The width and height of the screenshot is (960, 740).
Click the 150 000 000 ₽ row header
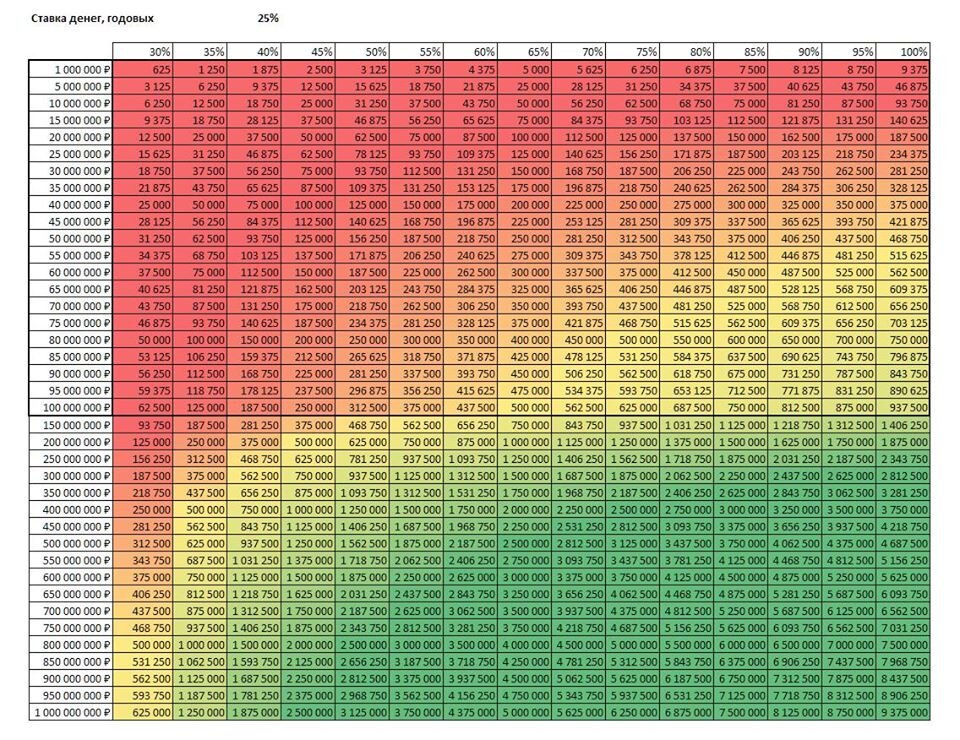click(x=70, y=425)
